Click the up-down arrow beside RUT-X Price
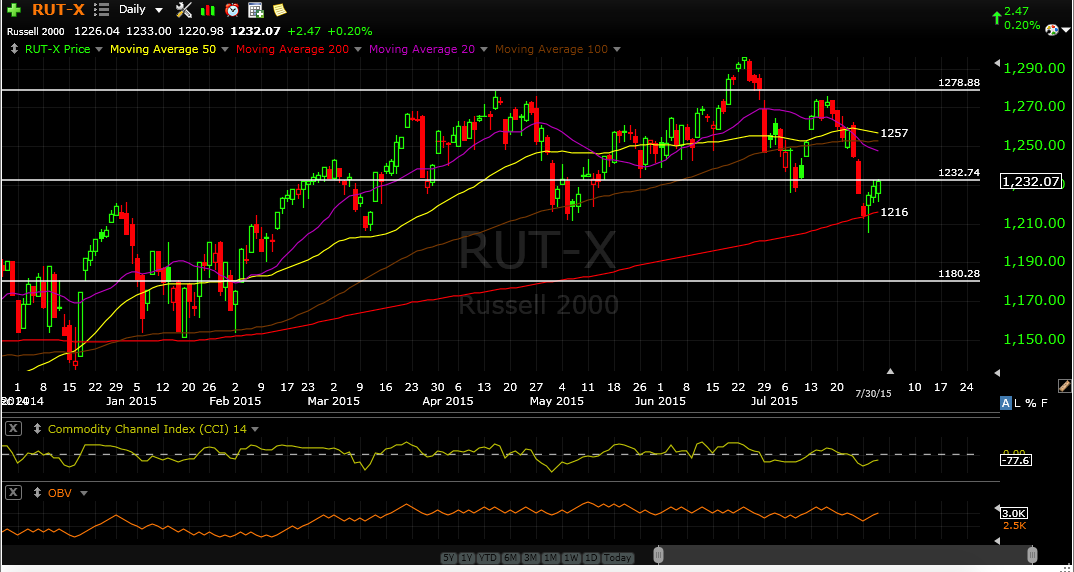The width and height of the screenshot is (1074, 572). [x=15, y=49]
